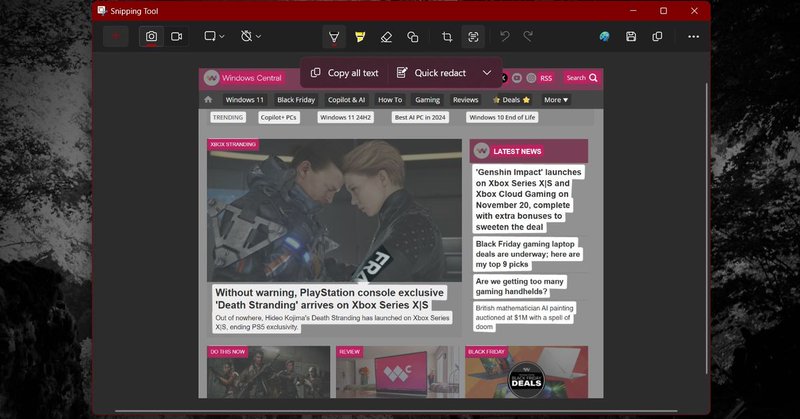
Task: Click the Copilot+ PCs trending link
Action: coord(279,117)
